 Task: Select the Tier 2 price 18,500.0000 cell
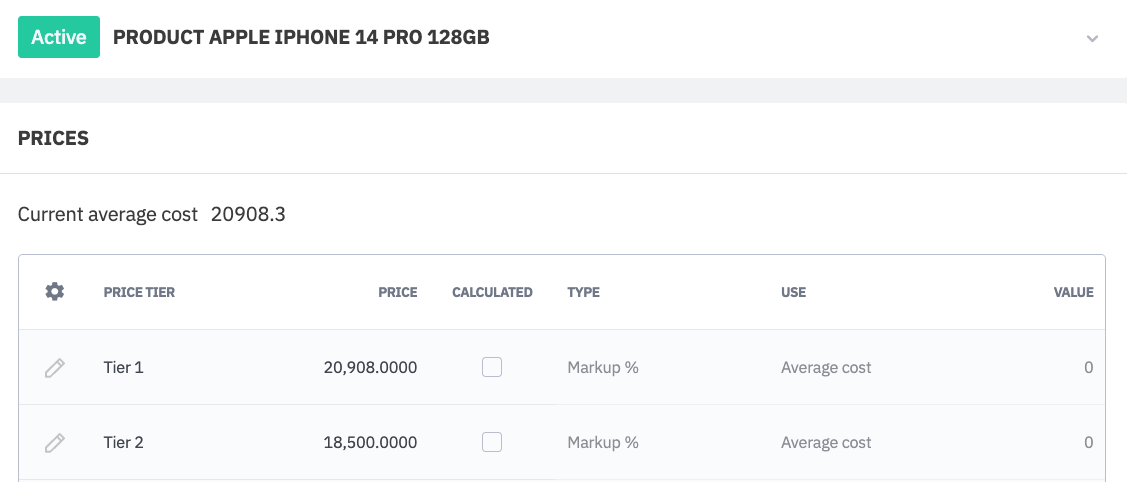click(x=370, y=443)
